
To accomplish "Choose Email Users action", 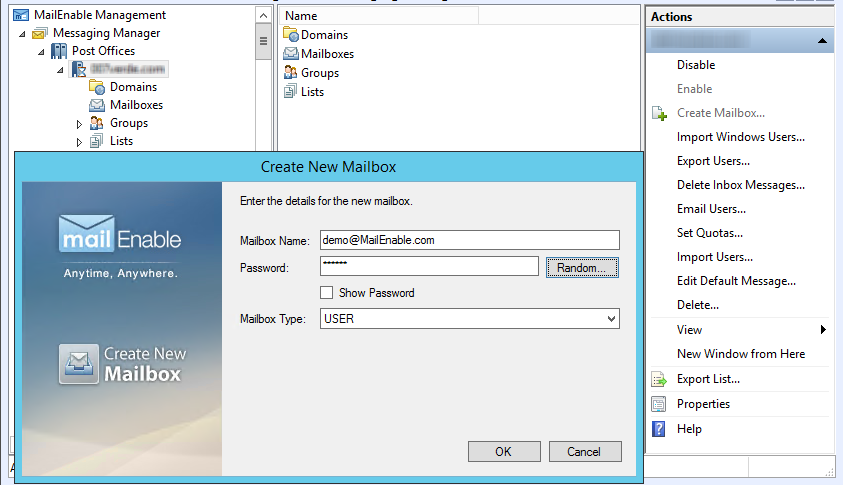I will (711, 209).
